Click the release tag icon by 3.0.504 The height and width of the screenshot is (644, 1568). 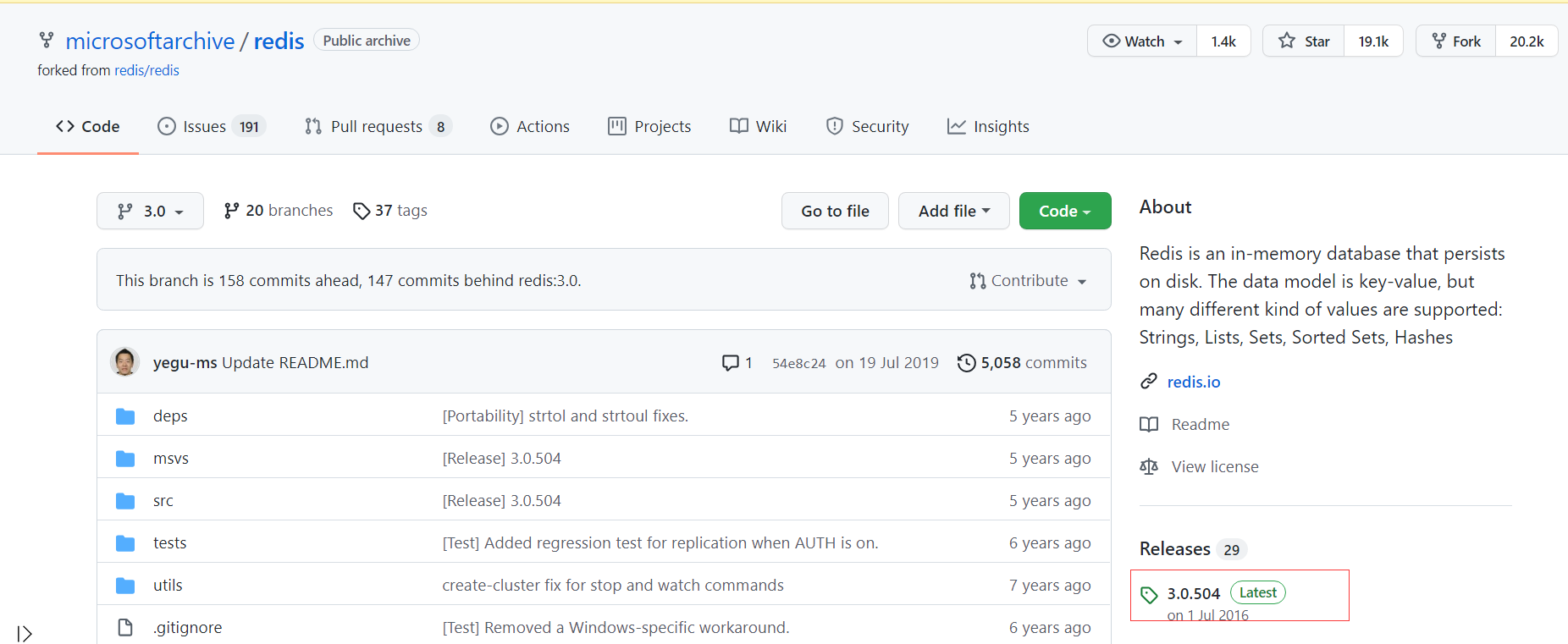(1149, 595)
